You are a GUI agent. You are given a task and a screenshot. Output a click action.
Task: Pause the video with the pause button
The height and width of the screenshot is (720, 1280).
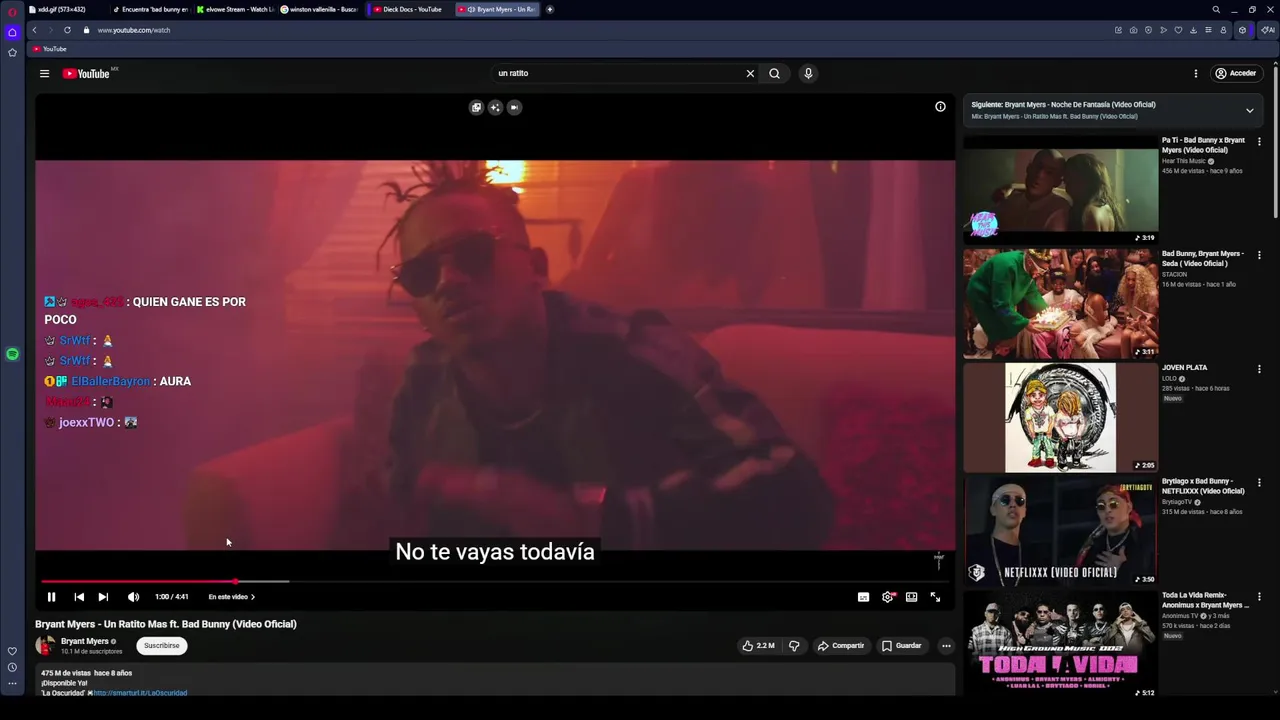pyautogui.click(x=51, y=597)
